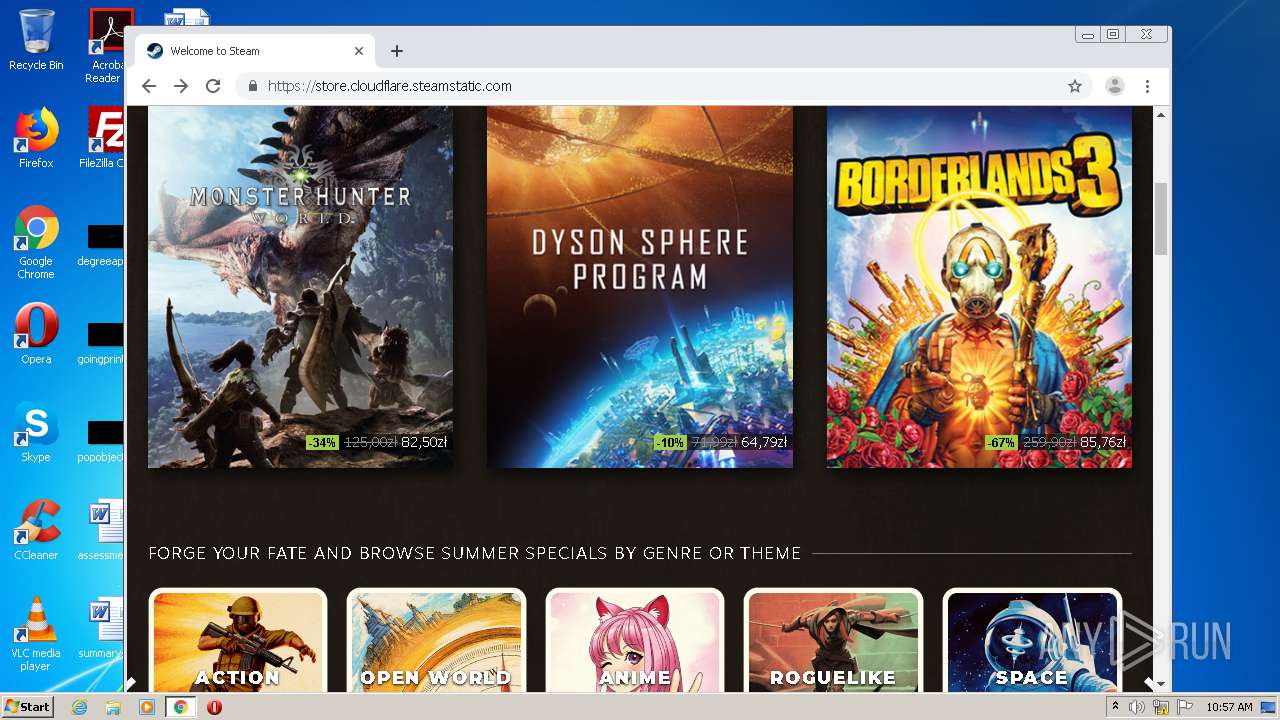Viewport: 1280px width, 720px height.
Task: Select the FileZilla desktop shortcut
Action: tap(104, 138)
